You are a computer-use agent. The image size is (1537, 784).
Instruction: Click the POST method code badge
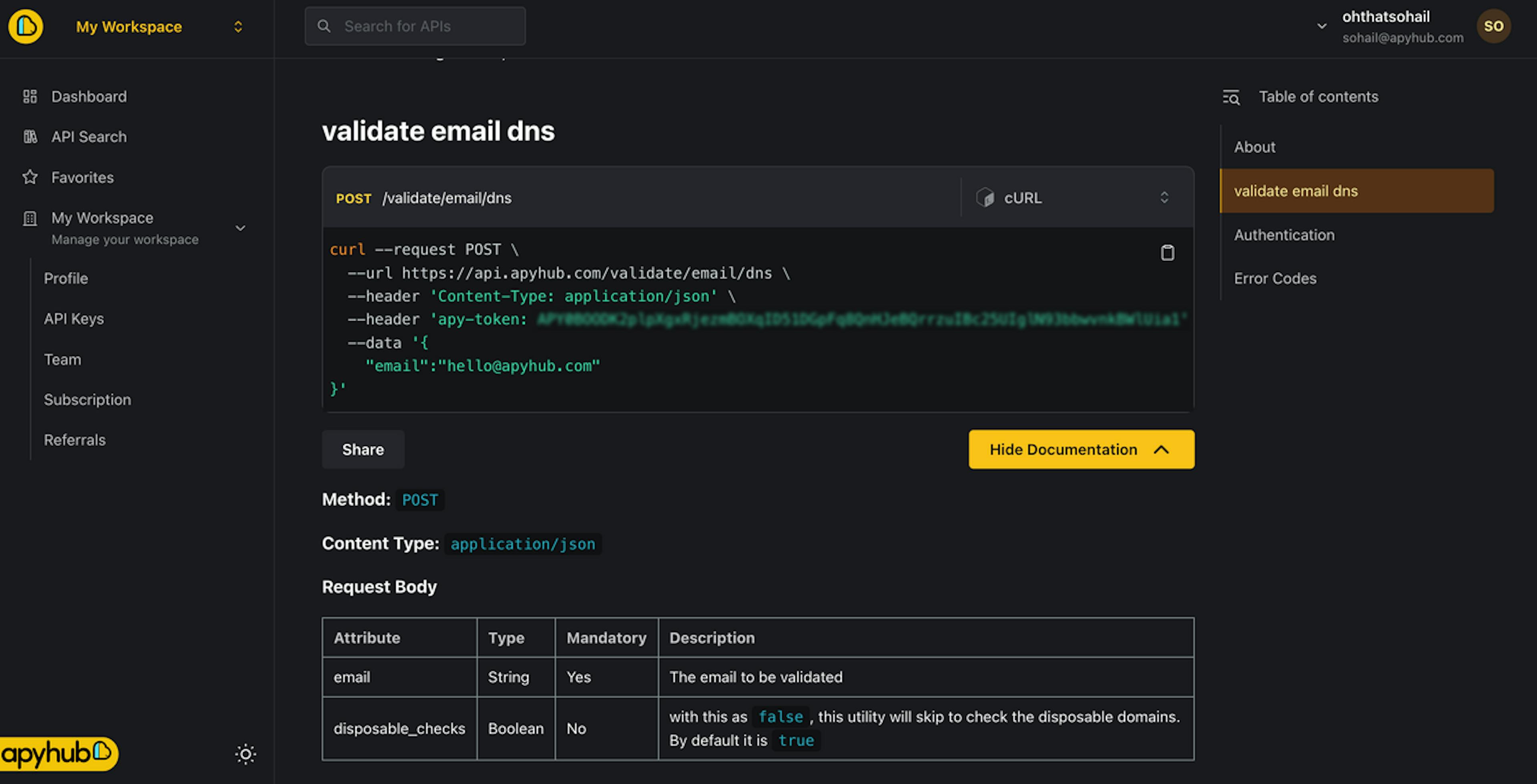click(419, 500)
